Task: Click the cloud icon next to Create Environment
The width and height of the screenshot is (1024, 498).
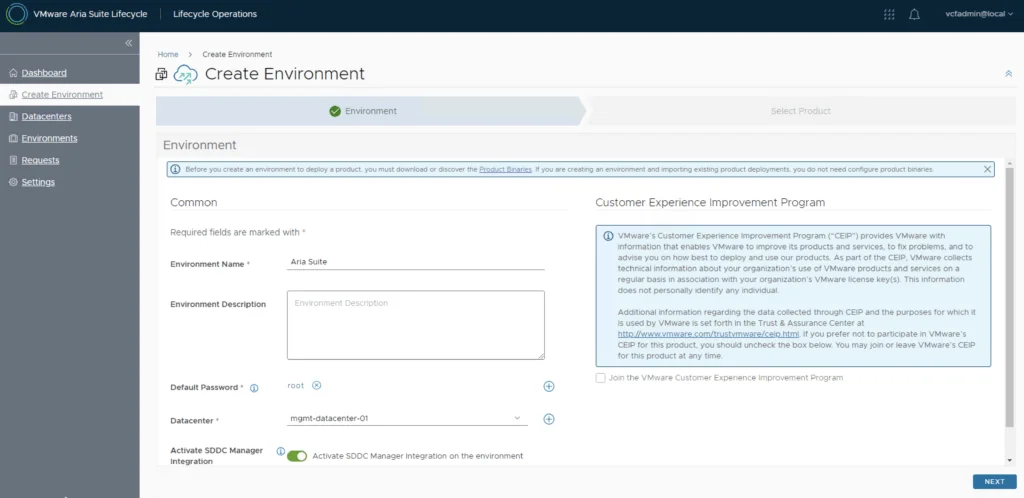Action: click(185, 74)
